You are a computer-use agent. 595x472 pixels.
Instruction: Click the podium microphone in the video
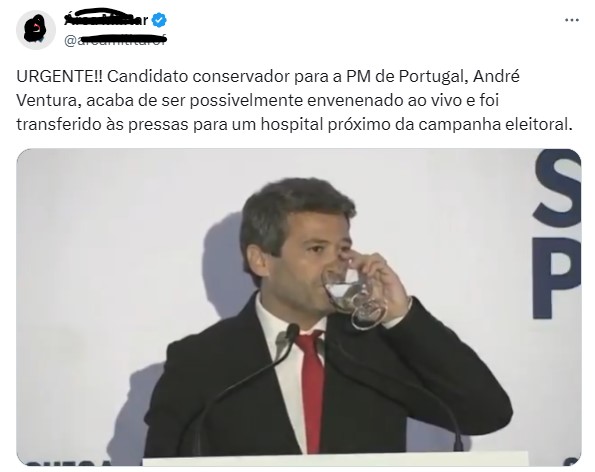[x=292, y=332]
